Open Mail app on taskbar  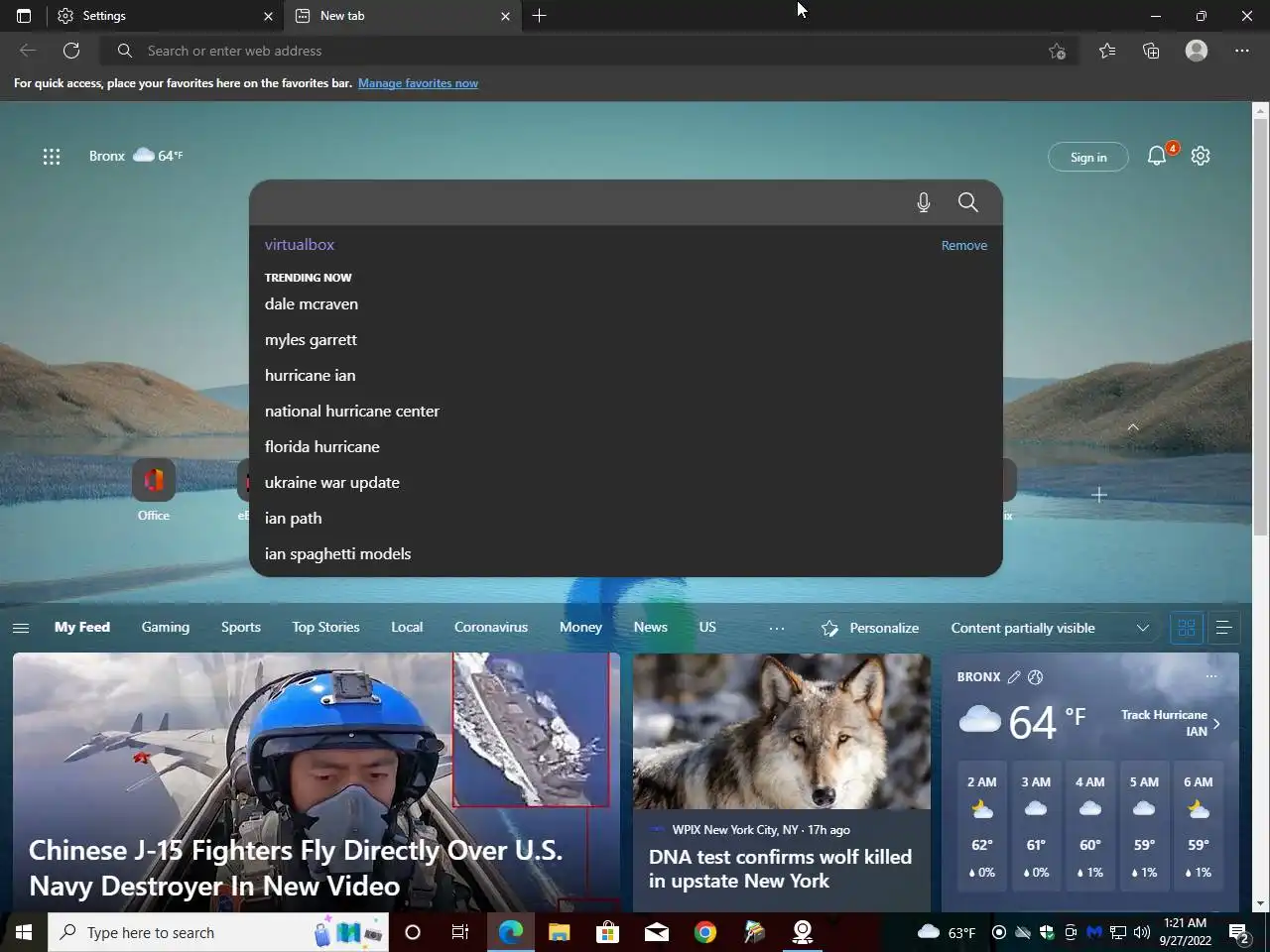coord(657,932)
